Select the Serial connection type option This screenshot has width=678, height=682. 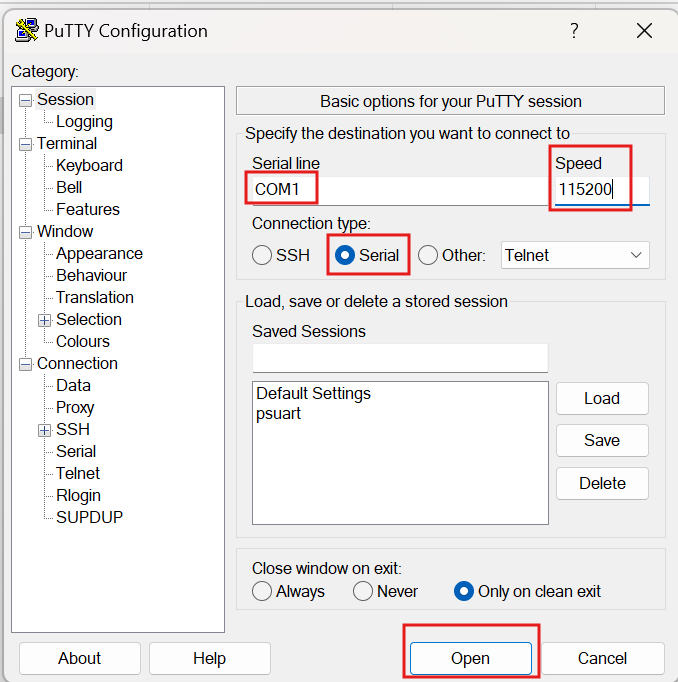345,255
